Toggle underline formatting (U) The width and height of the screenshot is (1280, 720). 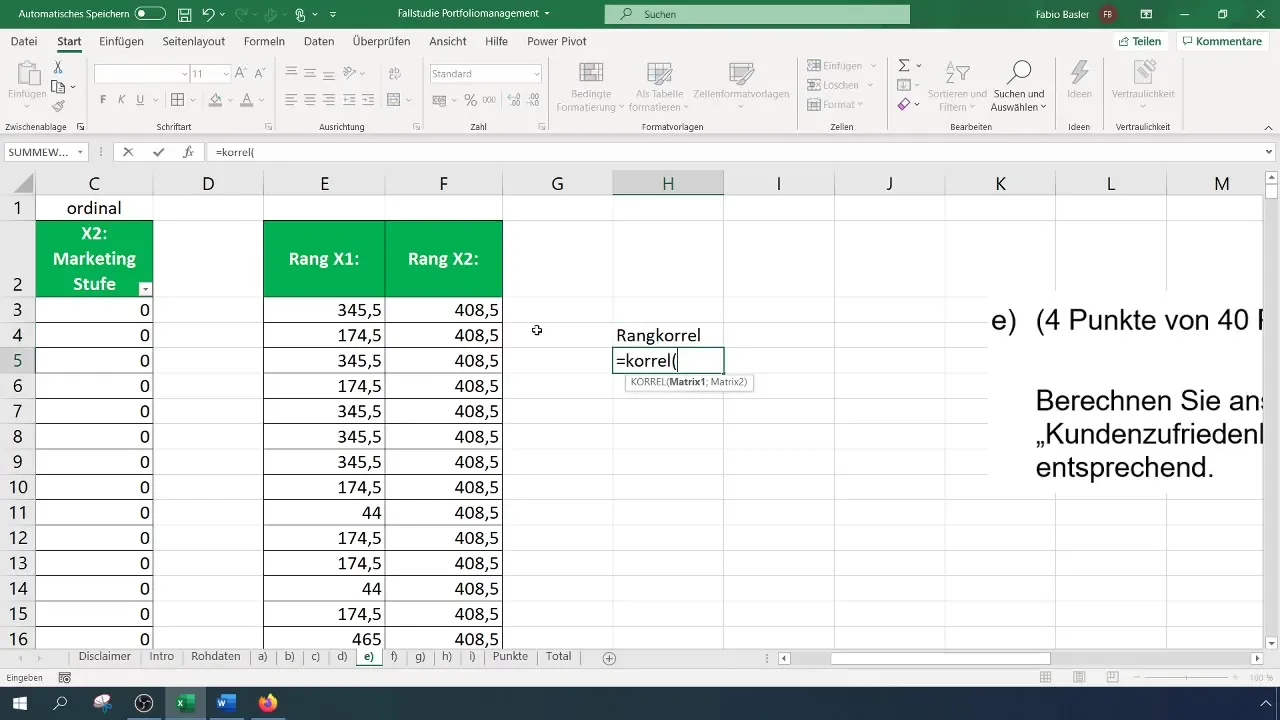coord(140,100)
